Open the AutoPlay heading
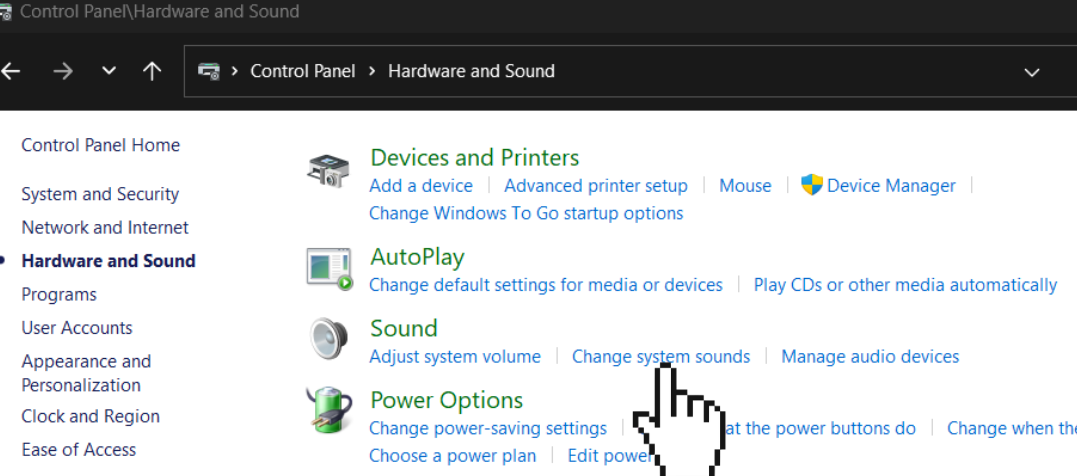 click(x=418, y=258)
